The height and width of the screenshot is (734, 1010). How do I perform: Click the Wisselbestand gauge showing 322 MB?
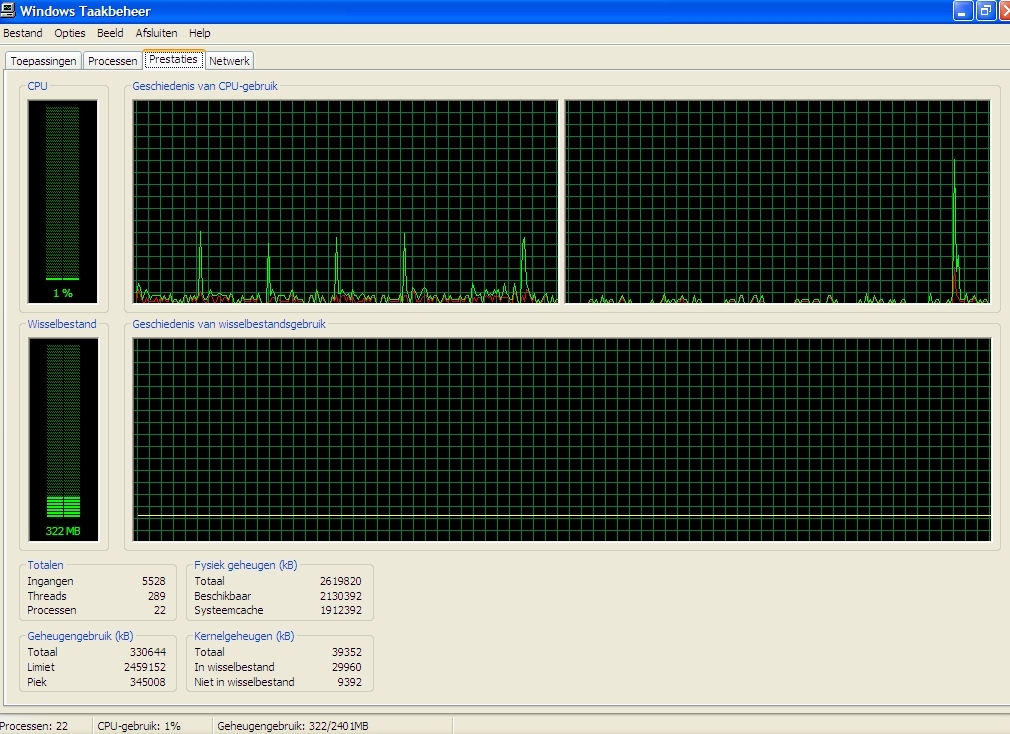(63, 439)
